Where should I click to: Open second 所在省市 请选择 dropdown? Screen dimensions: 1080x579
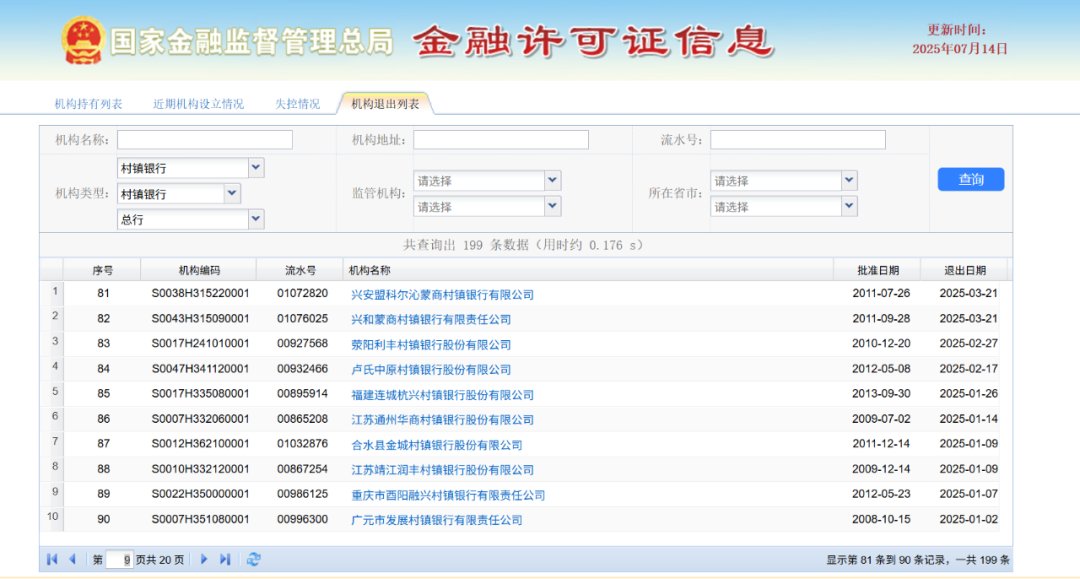(x=849, y=206)
